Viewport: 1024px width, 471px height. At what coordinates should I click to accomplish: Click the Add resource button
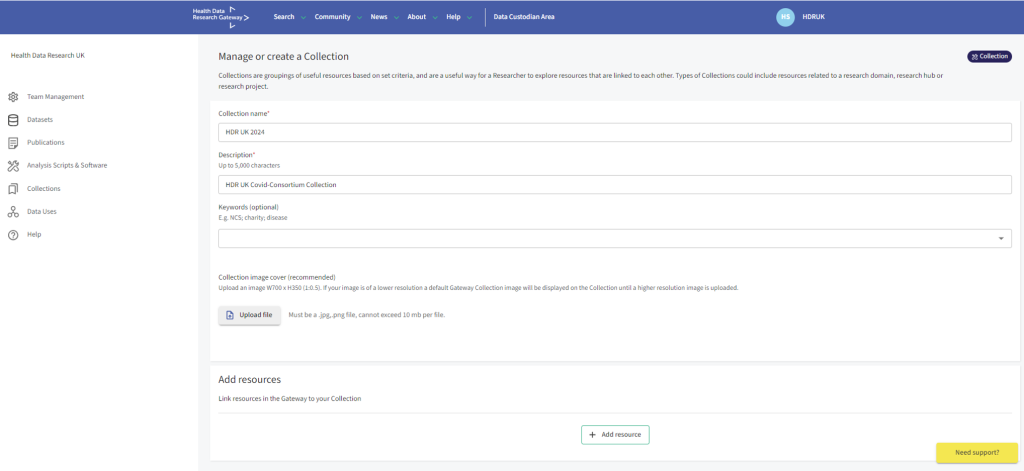click(615, 434)
